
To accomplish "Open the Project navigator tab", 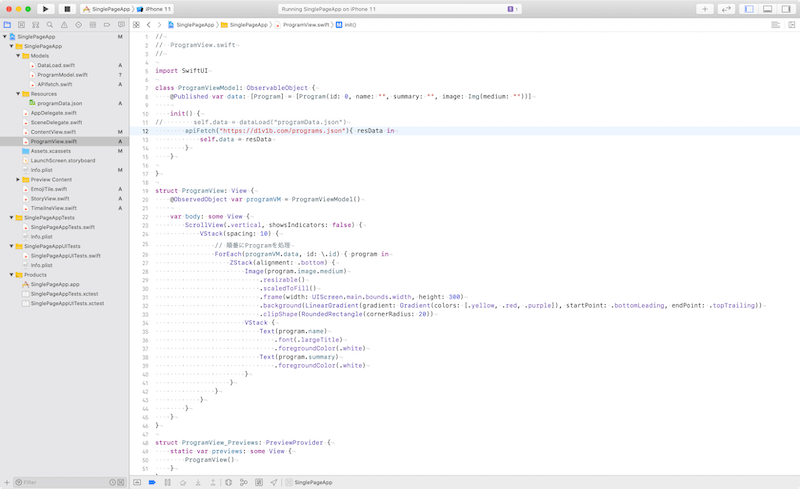I will point(7,25).
